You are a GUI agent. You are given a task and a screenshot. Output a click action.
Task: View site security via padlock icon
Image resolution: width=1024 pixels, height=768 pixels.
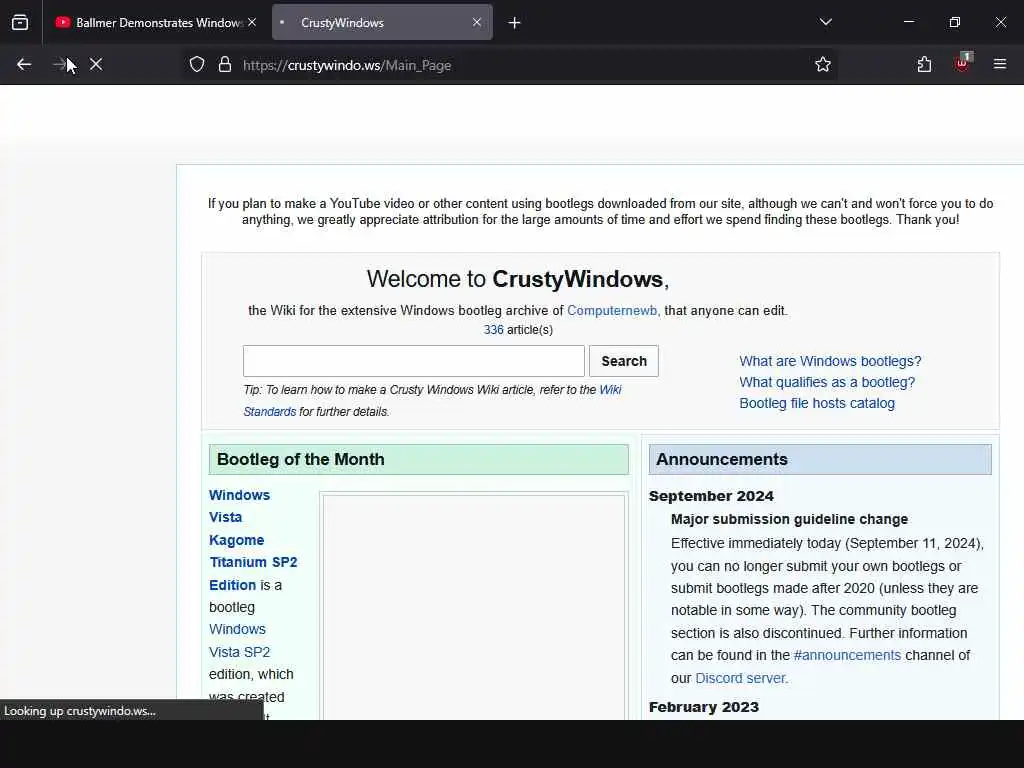click(225, 65)
